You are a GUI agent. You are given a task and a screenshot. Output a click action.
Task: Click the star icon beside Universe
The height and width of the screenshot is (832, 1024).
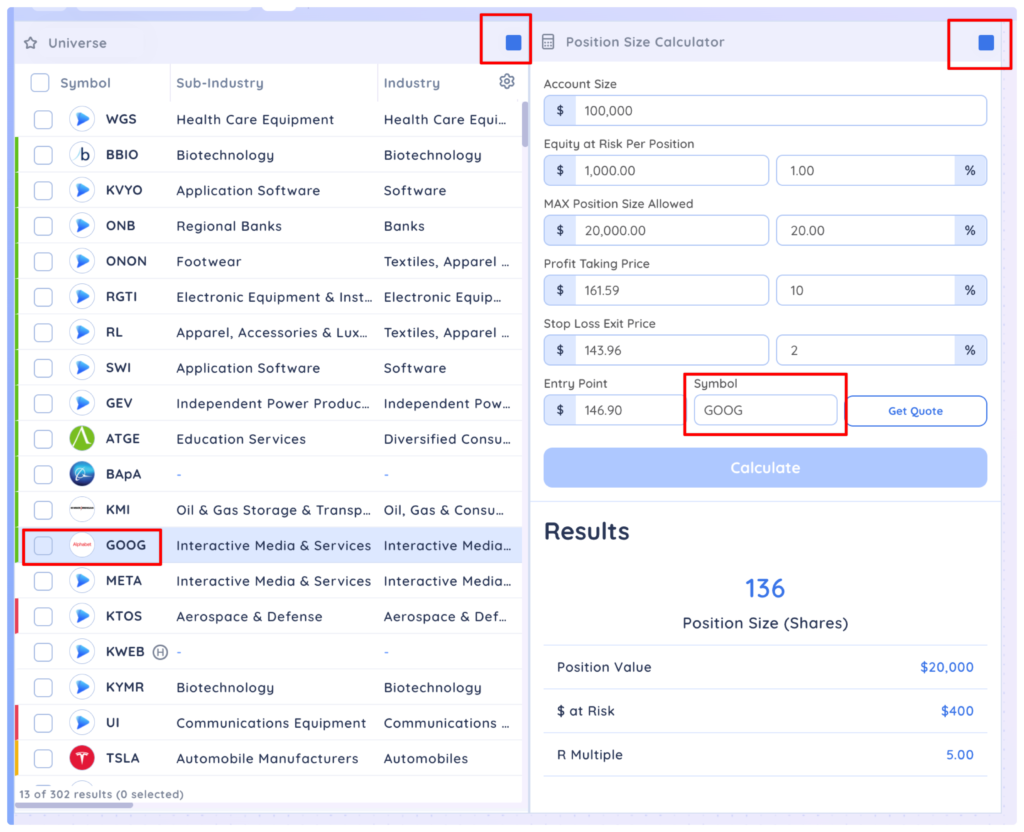click(x=30, y=43)
